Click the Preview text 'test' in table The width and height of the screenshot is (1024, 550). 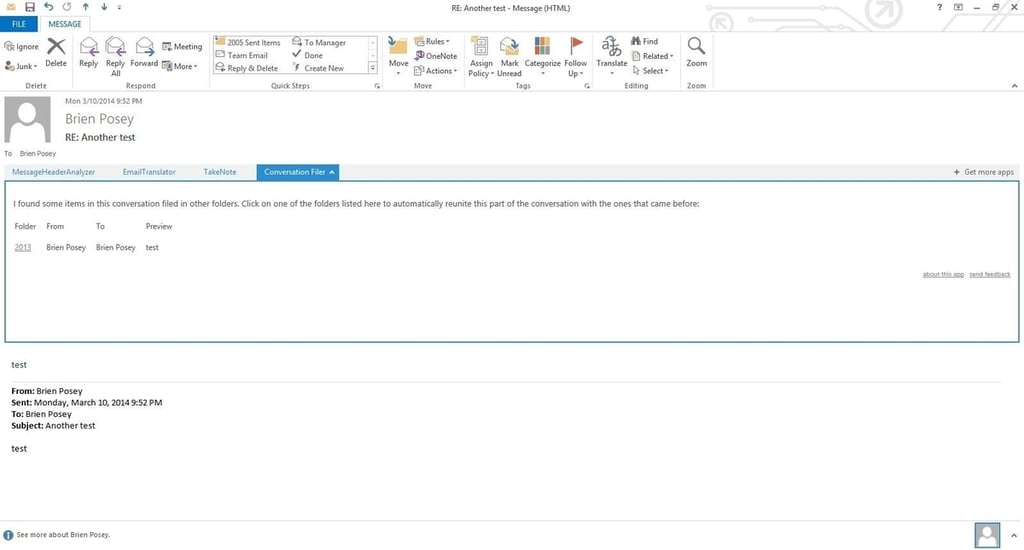click(x=152, y=248)
